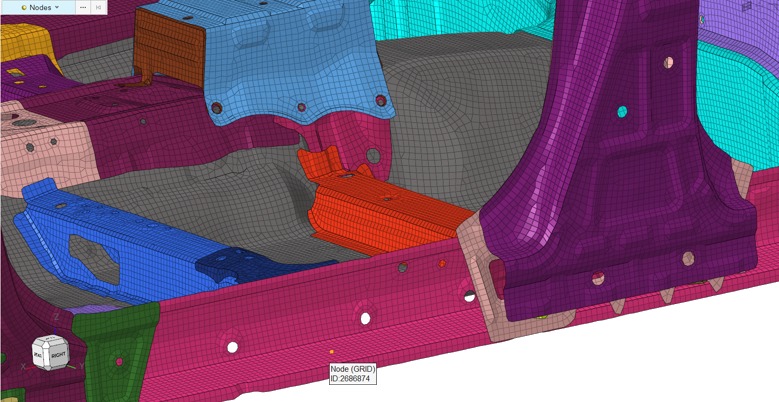The image size is (779, 402).
Task: Click the reset selection icon beside the dots
Action: click(99, 8)
